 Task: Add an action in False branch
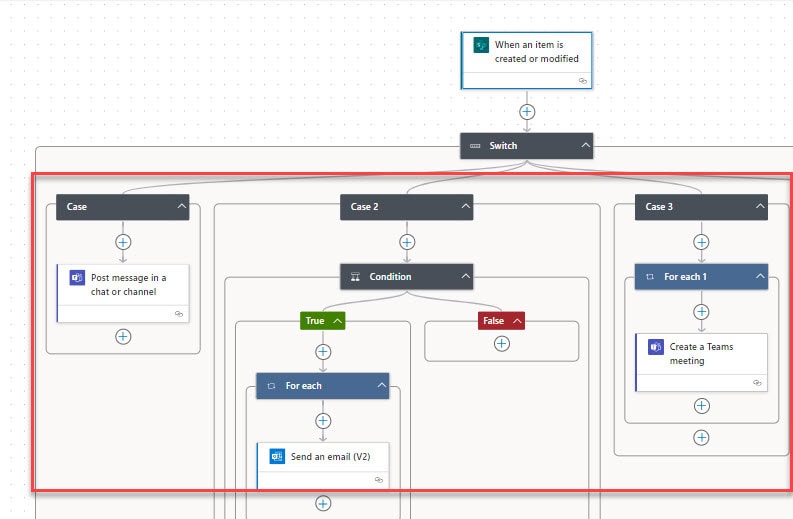click(x=502, y=344)
